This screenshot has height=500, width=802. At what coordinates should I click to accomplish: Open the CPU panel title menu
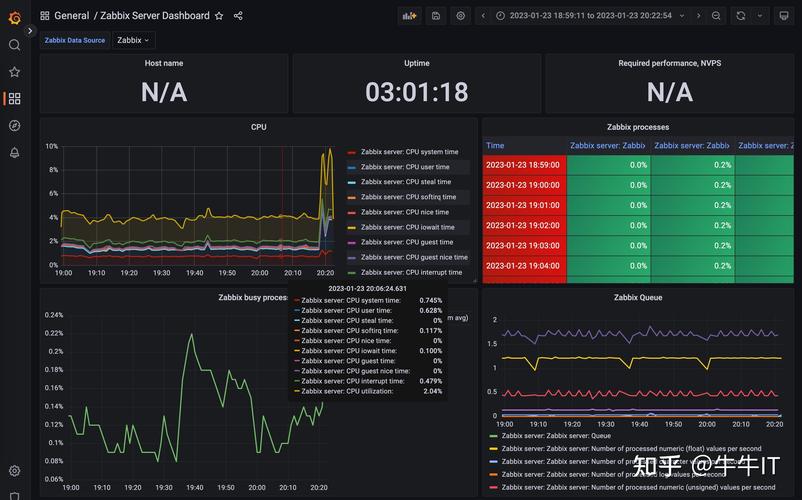[x=258, y=127]
